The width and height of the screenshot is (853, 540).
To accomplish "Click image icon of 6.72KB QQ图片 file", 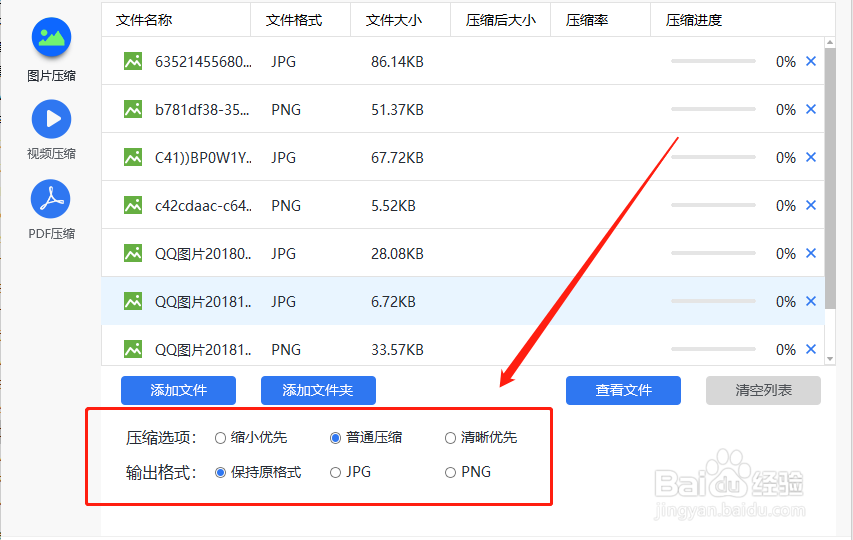I will pos(133,301).
